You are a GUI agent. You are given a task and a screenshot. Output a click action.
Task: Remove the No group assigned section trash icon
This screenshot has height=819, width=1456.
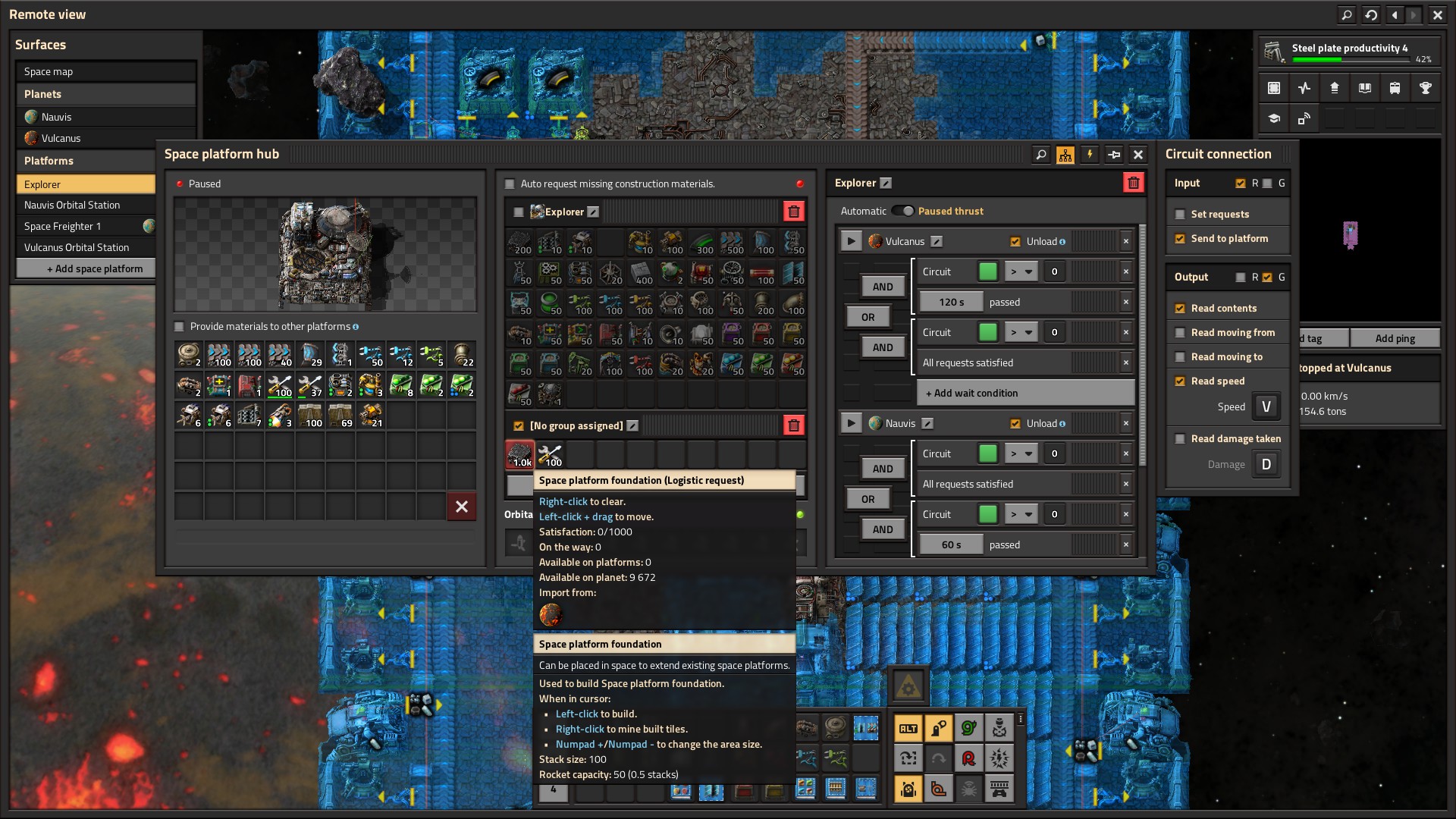(x=793, y=425)
